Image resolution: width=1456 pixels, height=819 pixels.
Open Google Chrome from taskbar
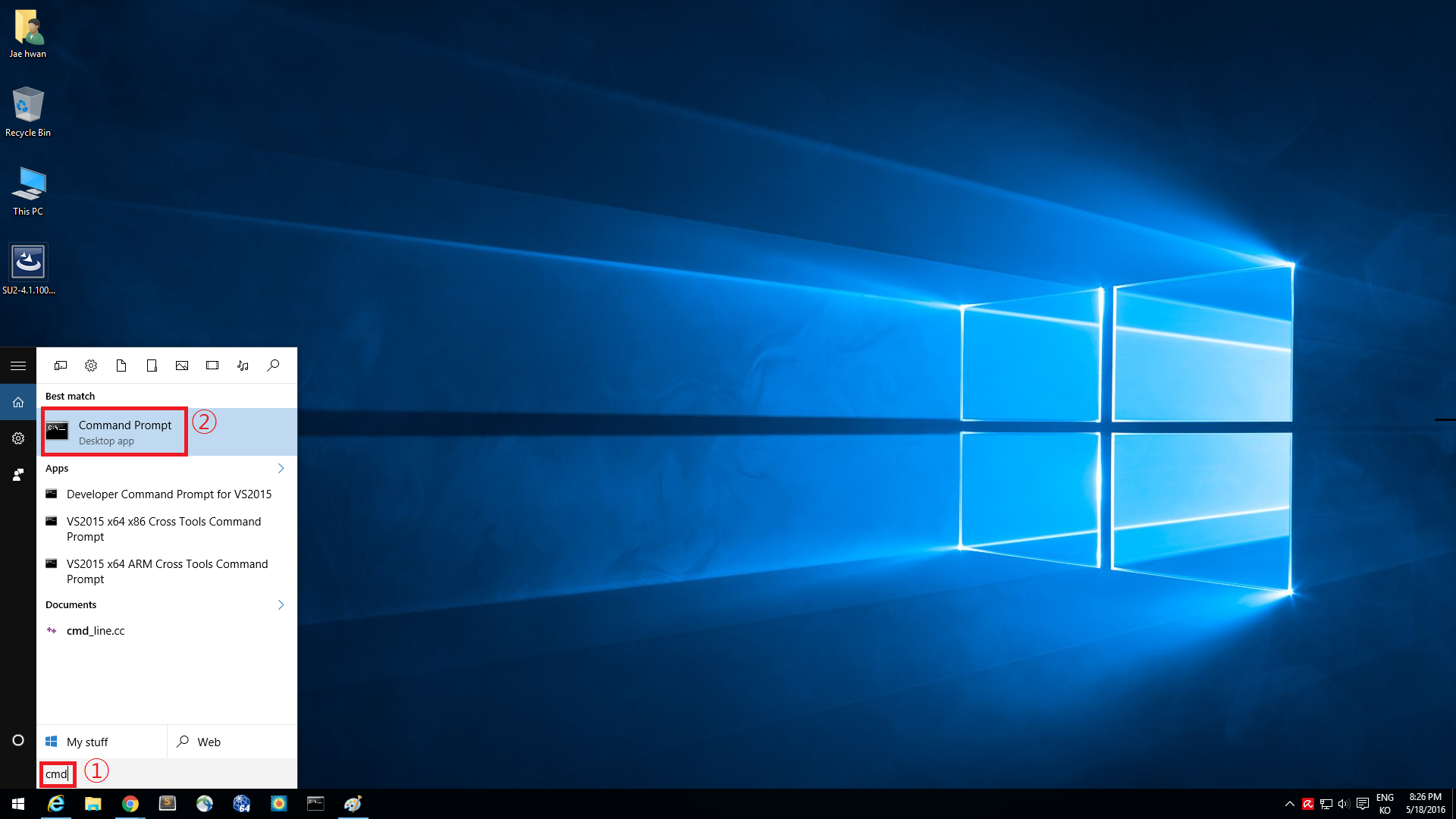pyautogui.click(x=130, y=804)
